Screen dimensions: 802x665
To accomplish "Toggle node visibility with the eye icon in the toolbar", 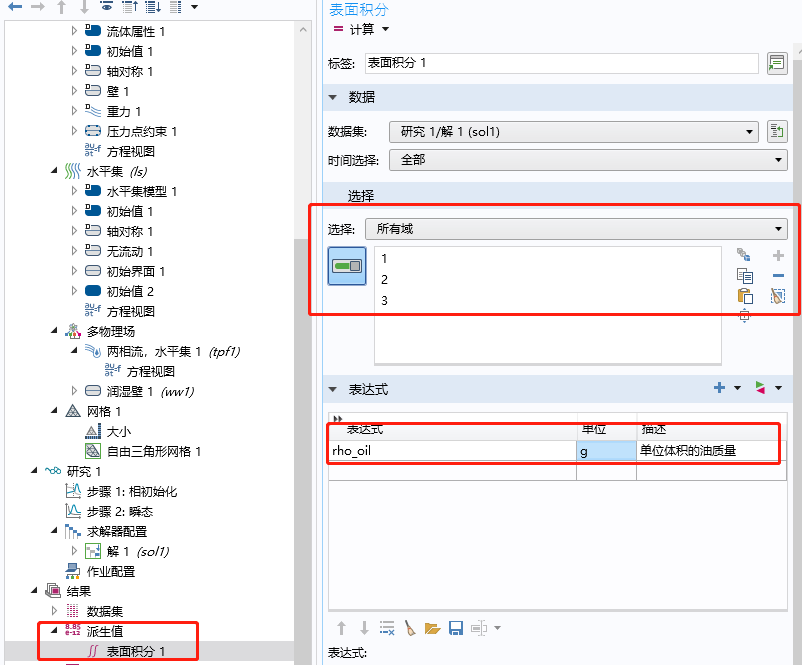I will click(108, 10).
